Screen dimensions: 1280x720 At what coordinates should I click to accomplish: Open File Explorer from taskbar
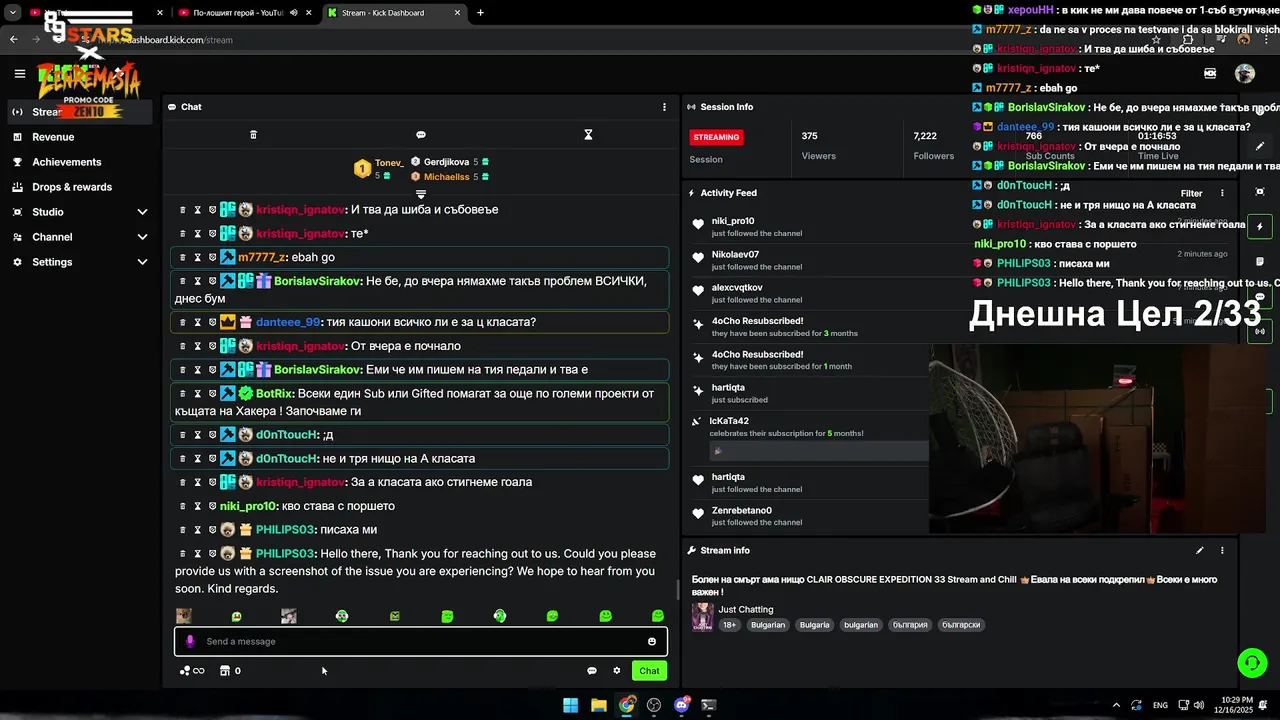click(x=598, y=705)
